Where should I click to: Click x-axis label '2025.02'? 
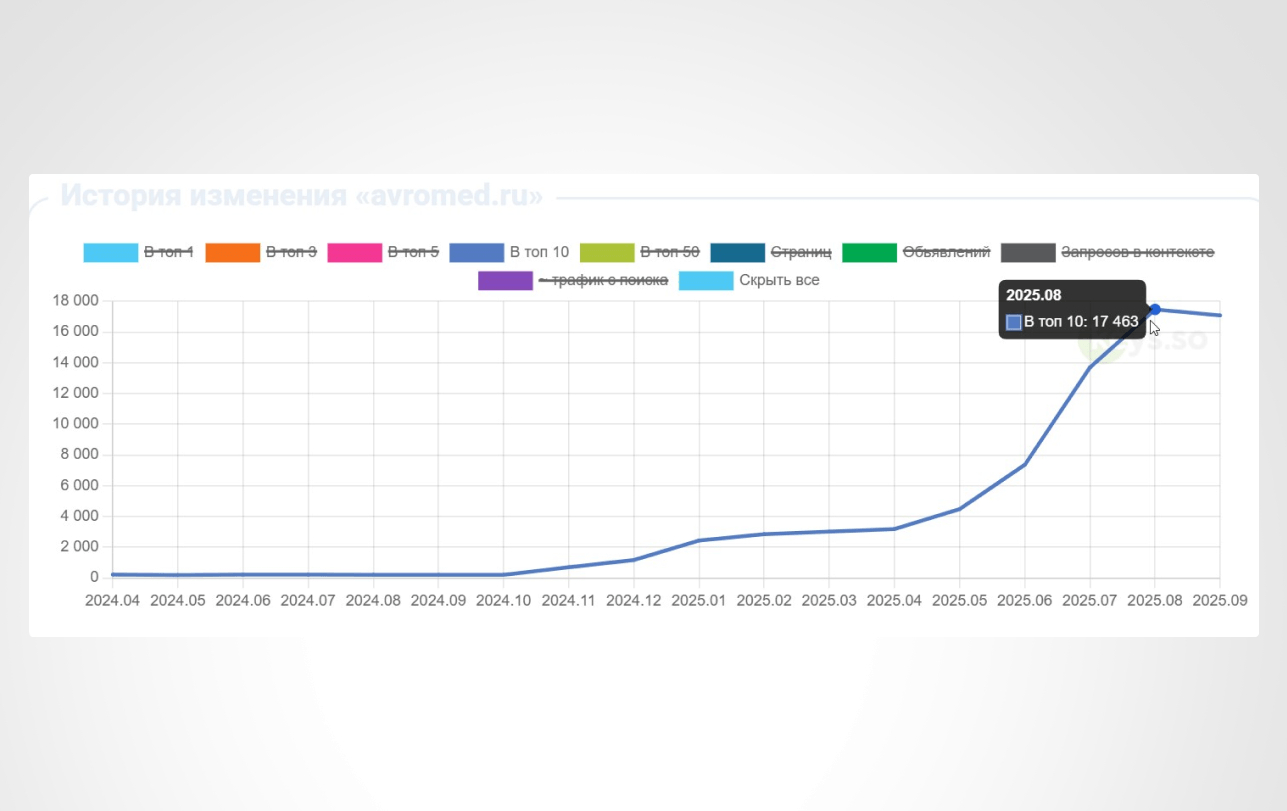[764, 601]
